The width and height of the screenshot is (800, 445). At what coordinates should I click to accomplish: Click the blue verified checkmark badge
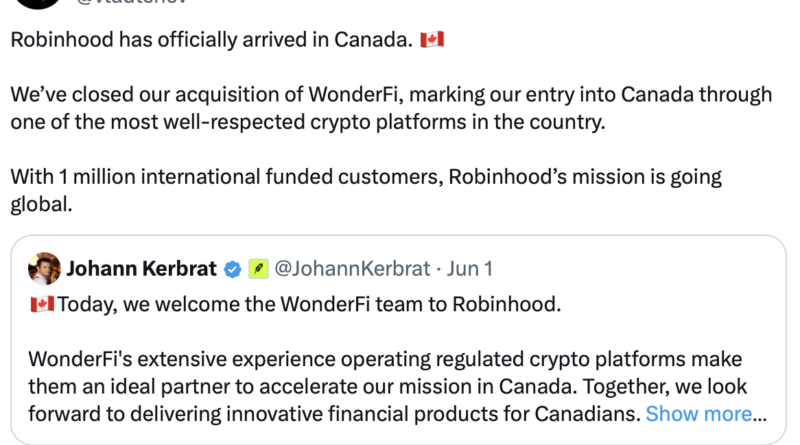click(233, 269)
